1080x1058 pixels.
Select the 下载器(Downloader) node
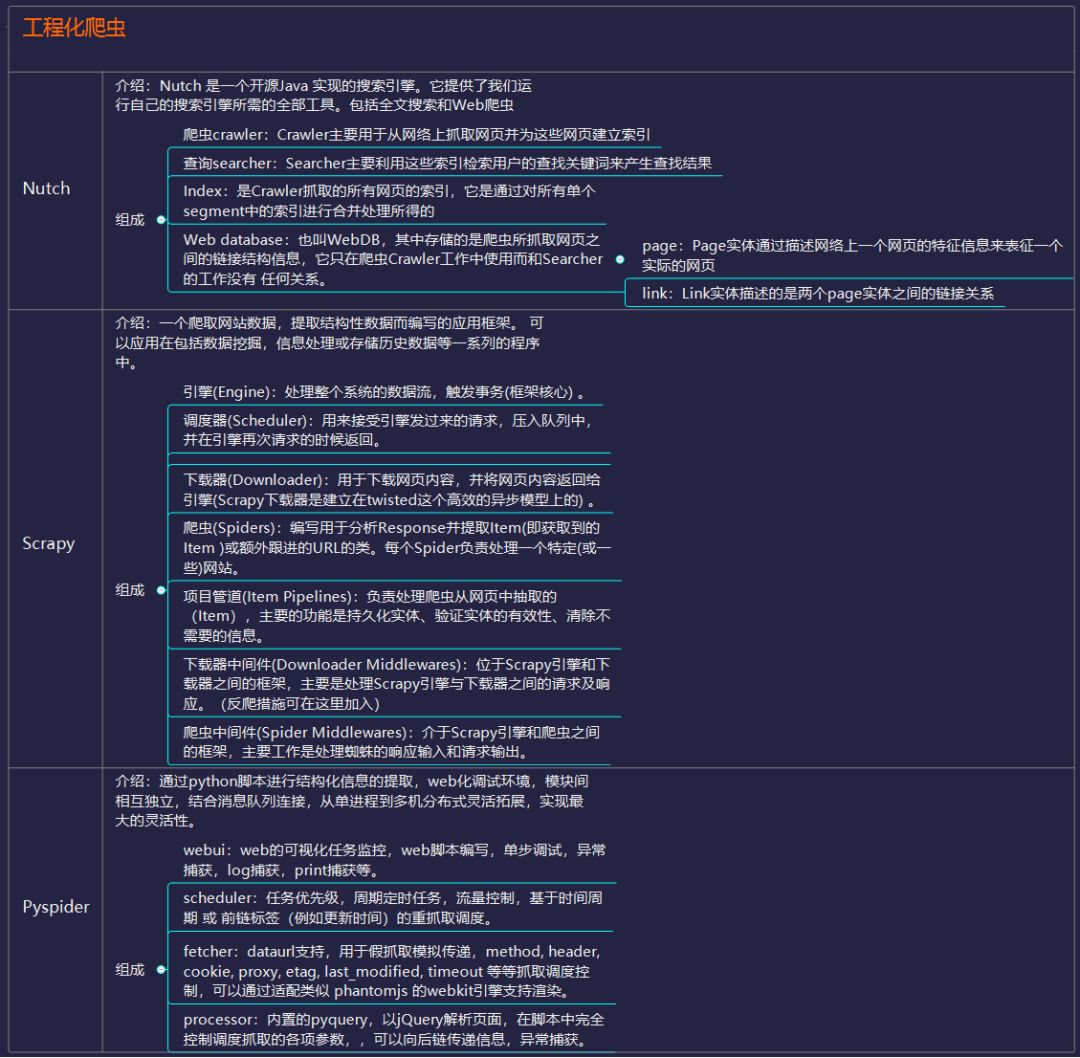tap(391, 490)
